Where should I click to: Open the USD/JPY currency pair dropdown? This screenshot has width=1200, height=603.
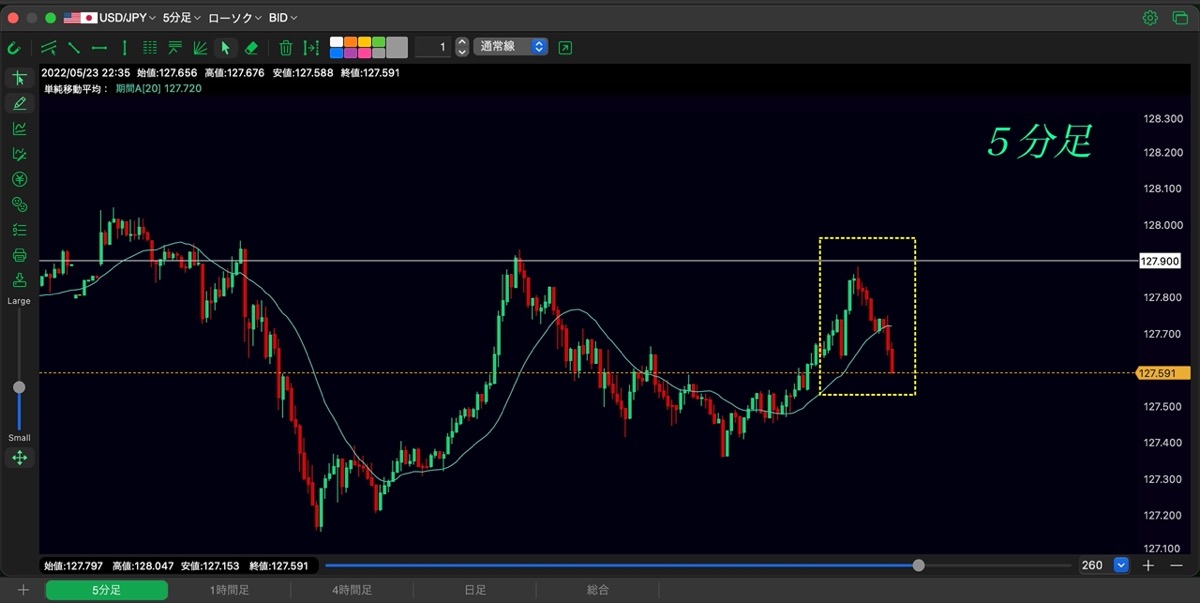(108, 18)
